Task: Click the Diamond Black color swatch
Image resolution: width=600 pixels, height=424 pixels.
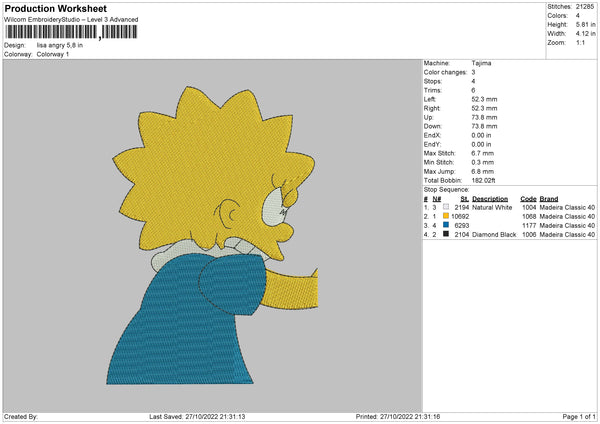Action: pyautogui.click(x=446, y=234)
